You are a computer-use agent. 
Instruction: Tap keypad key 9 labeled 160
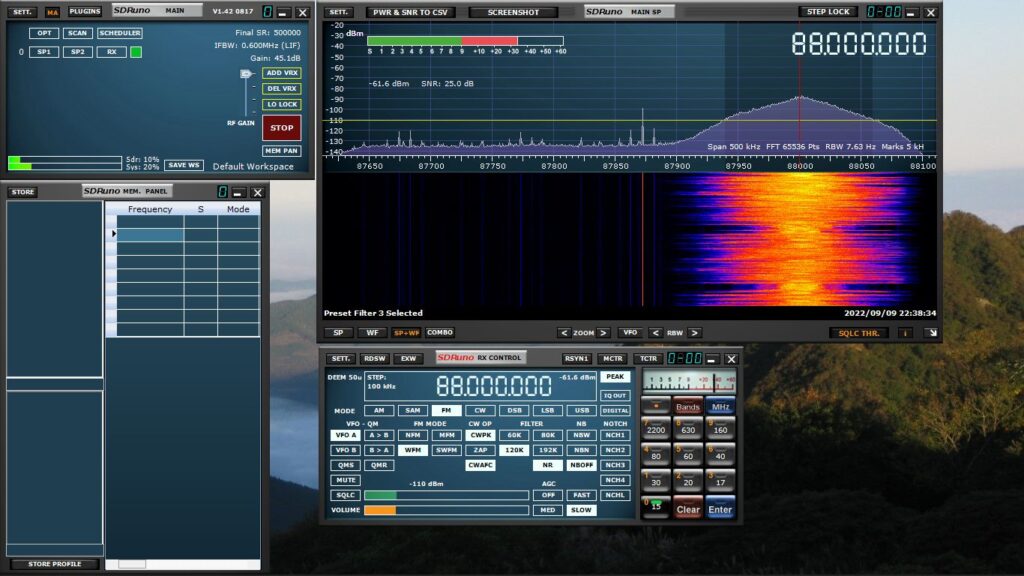[x=720, y=428]
